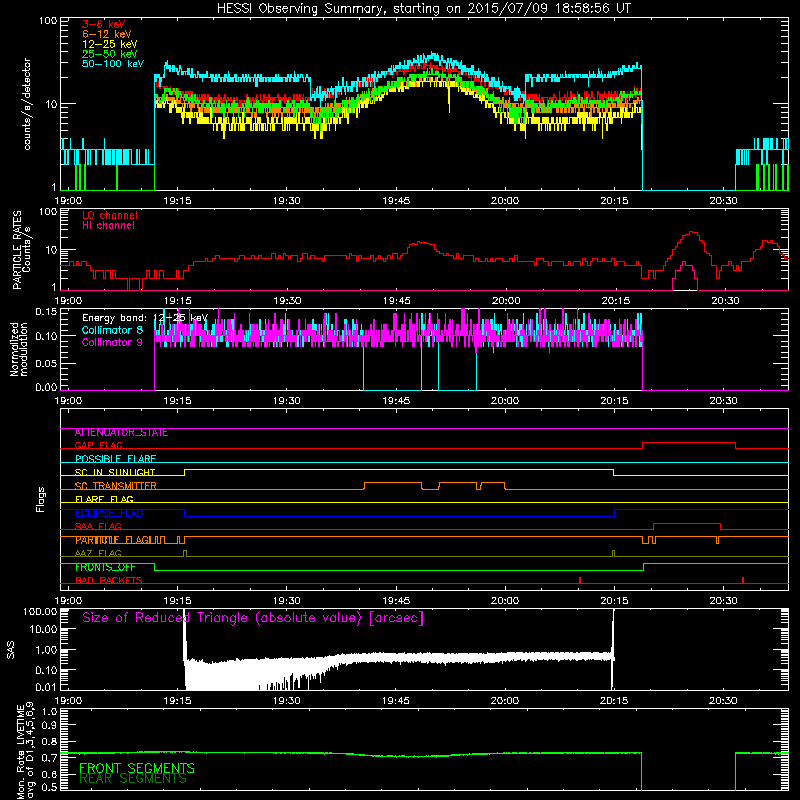The height and width of the screenshot is (800, 800).
Task: Select the FLARE_FLAG label
Action: click(104, 499)
